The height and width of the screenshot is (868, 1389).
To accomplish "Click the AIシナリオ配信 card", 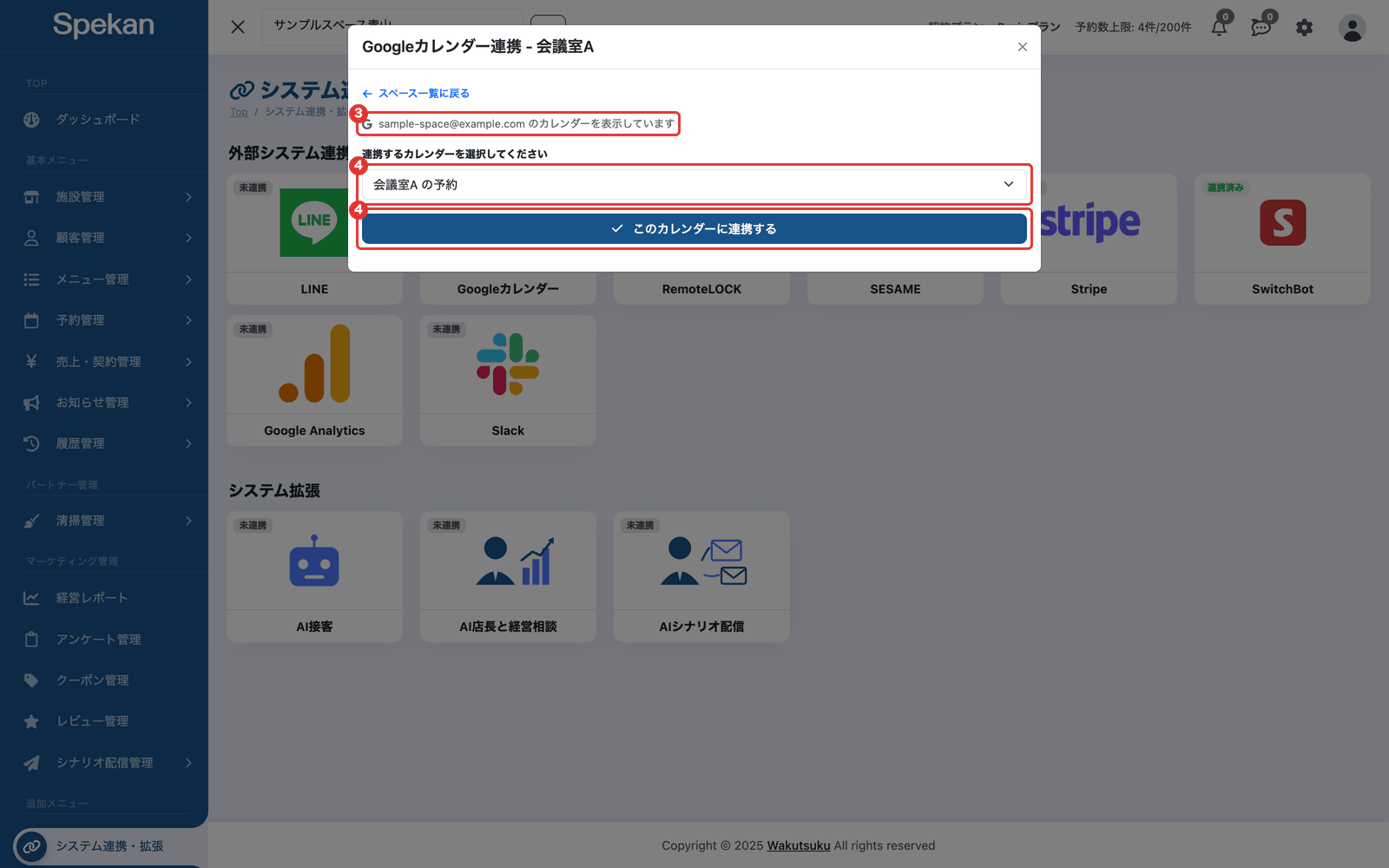I will pos(701,576).
